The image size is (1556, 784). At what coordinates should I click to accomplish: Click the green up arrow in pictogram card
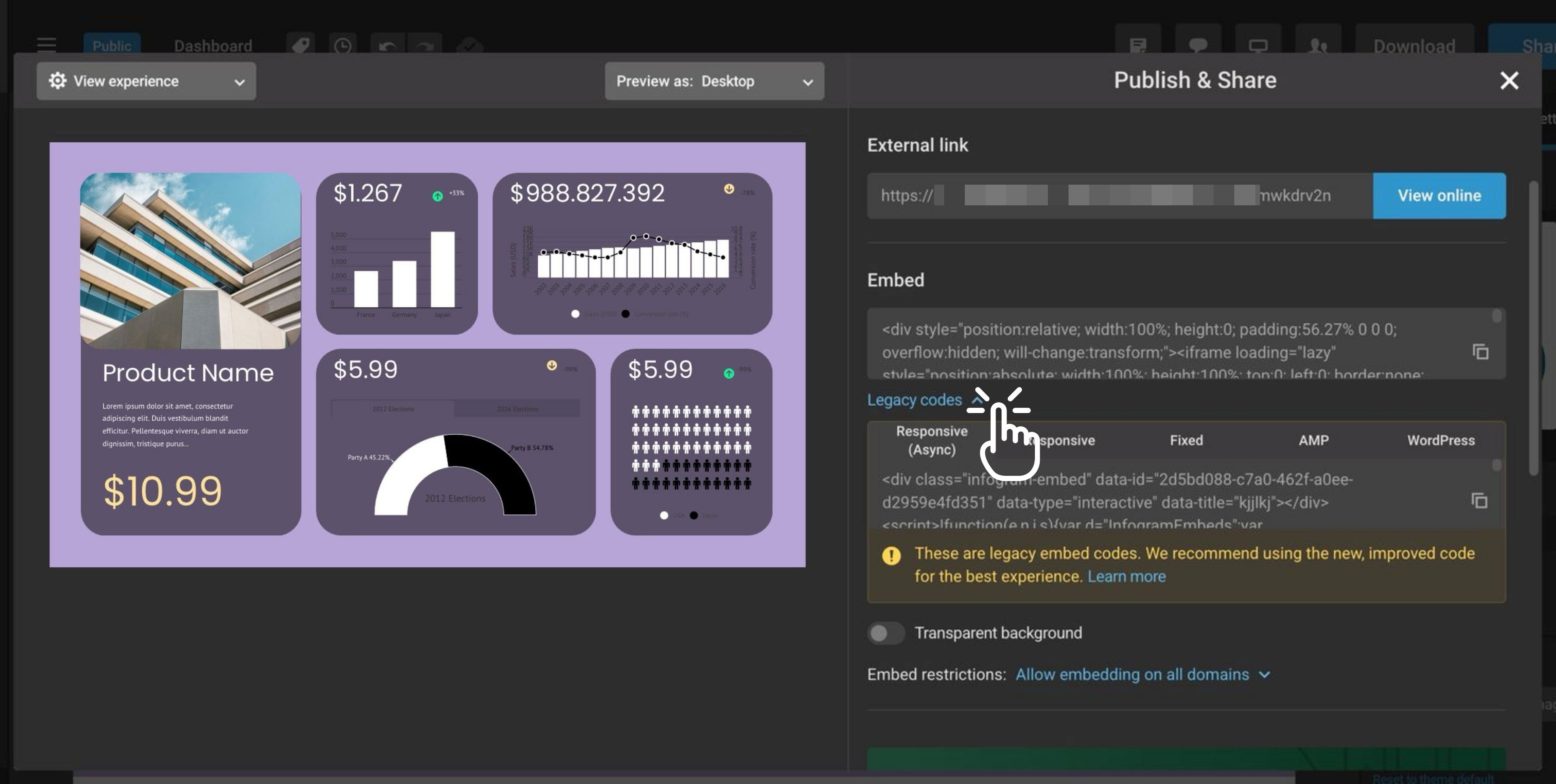click(x=729, y=374)
